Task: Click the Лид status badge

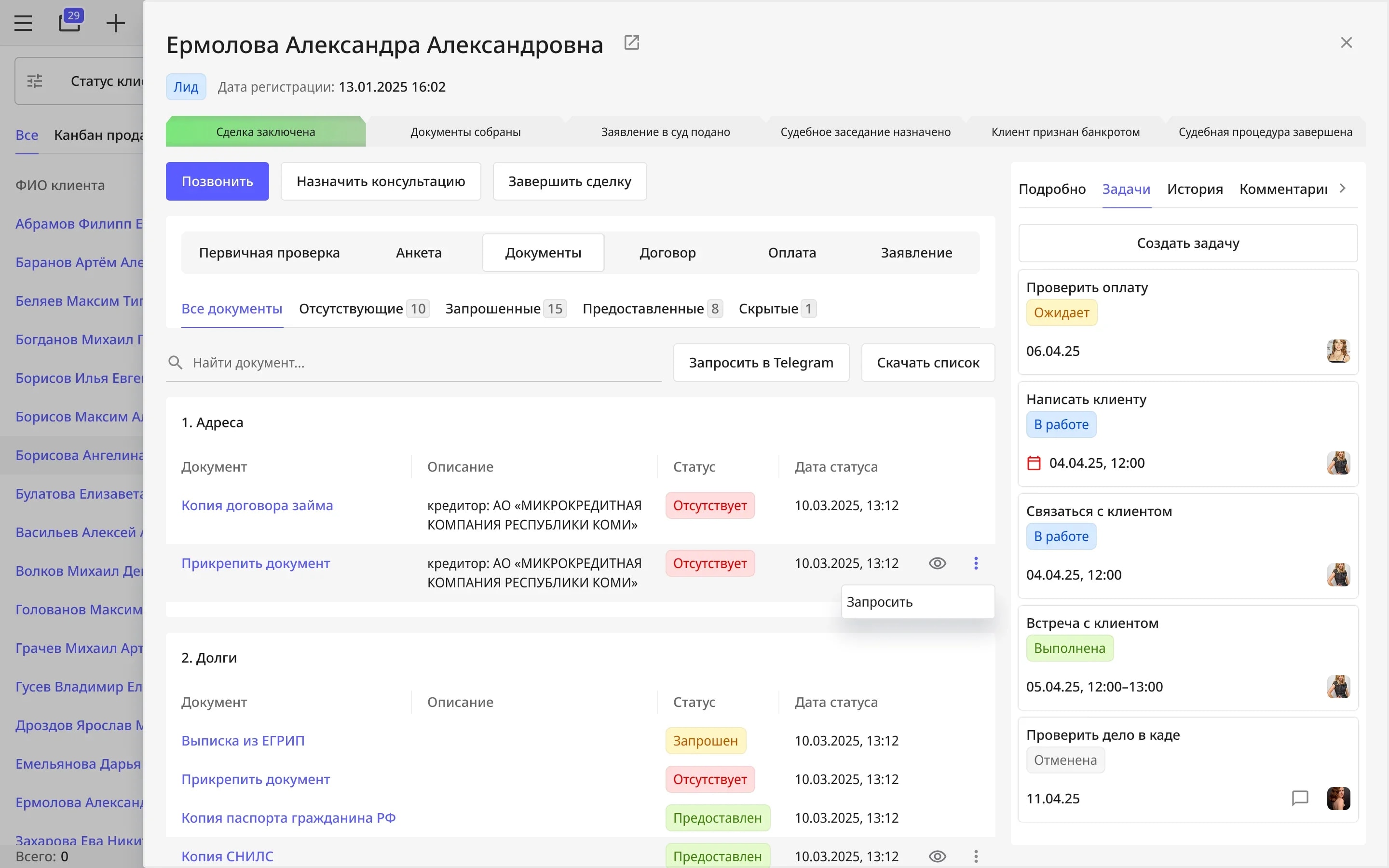Action: click(x=186, y=87)
